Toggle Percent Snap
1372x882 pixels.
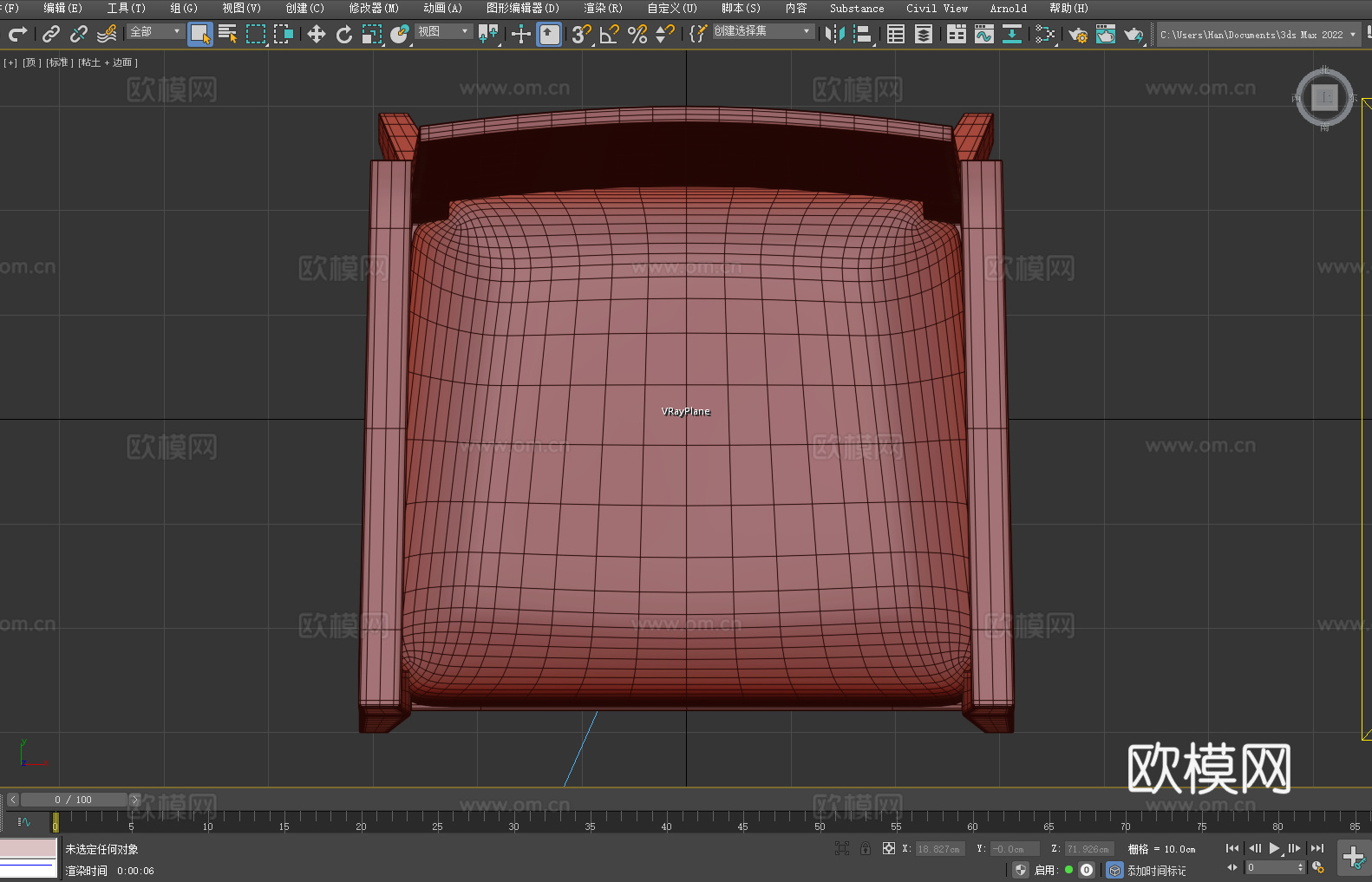point(637,34)
